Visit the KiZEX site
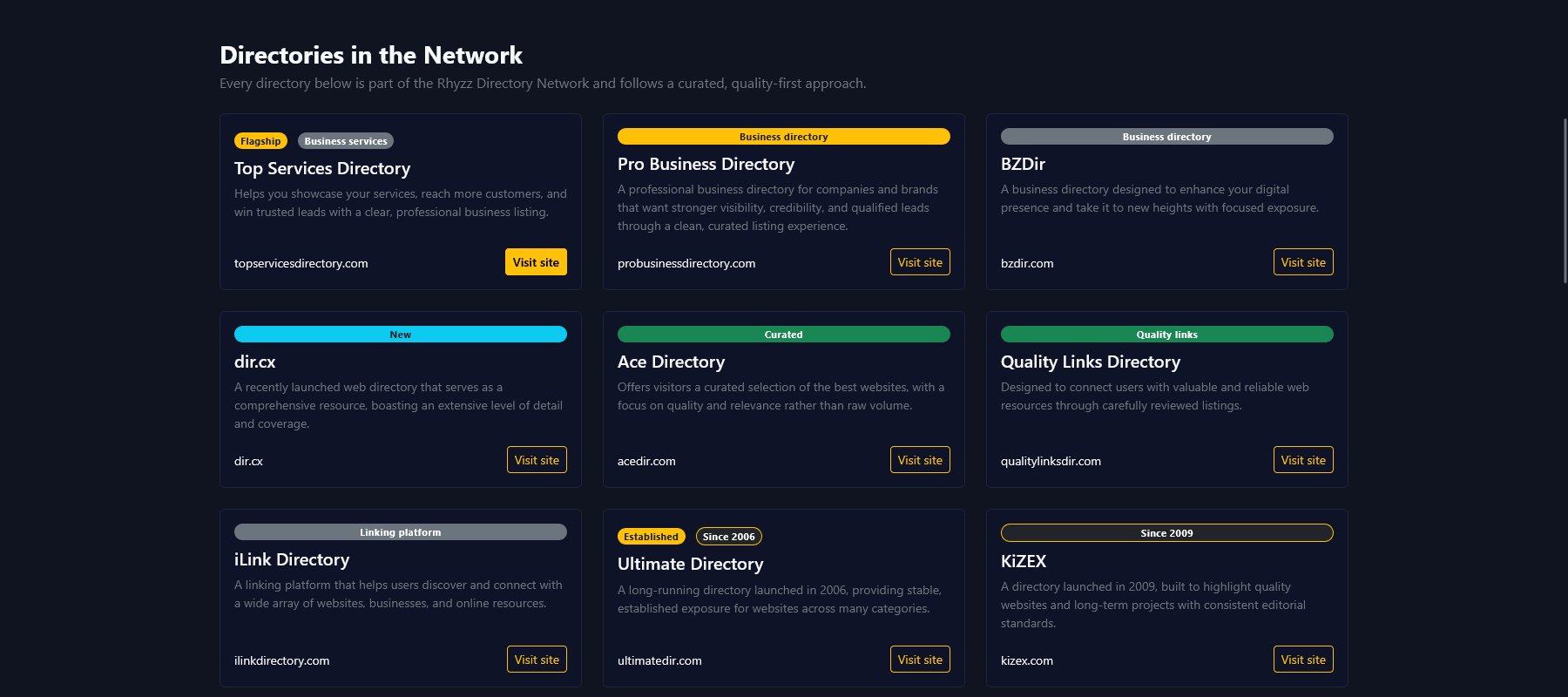The height and width of the screenshot is (697, 1568). (x=1303, y=659)
